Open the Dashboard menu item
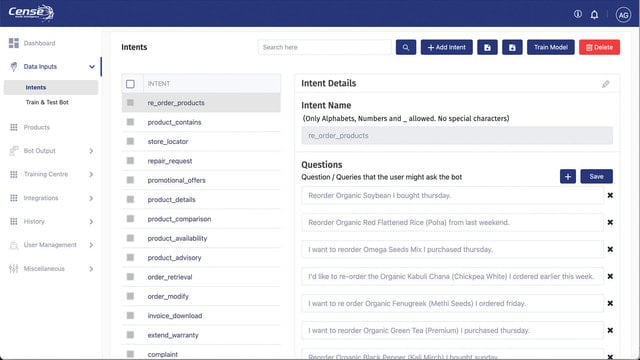 coord(39,43)
